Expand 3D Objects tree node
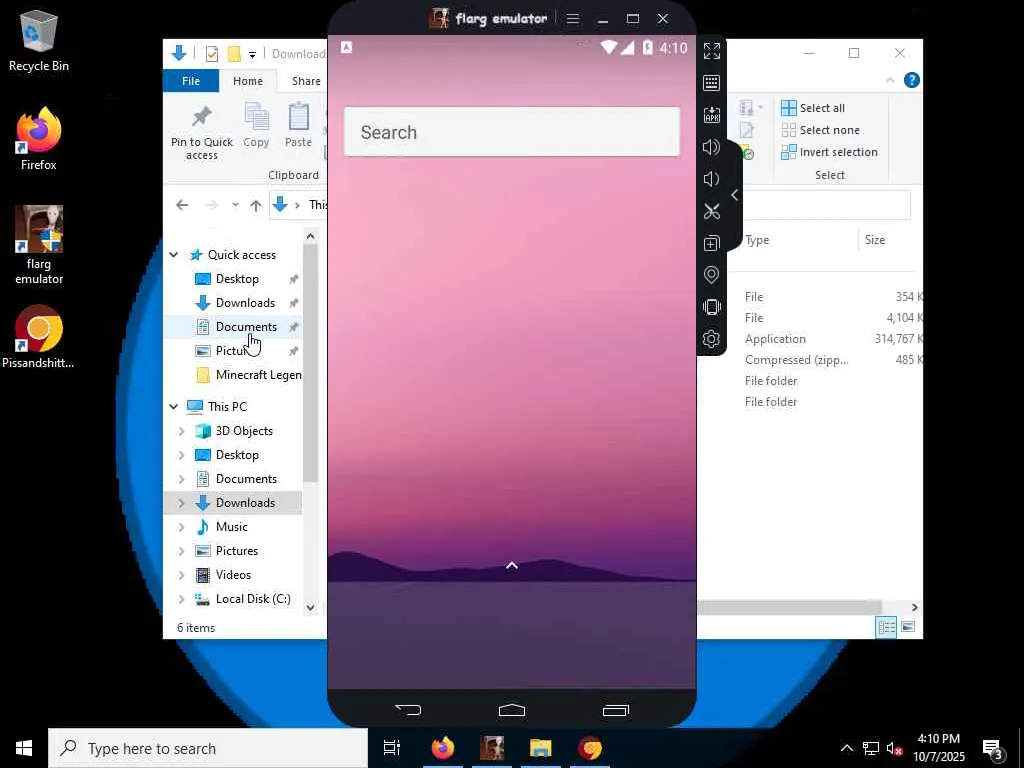This screenshot has height=768, width=1024. [182, 431]
